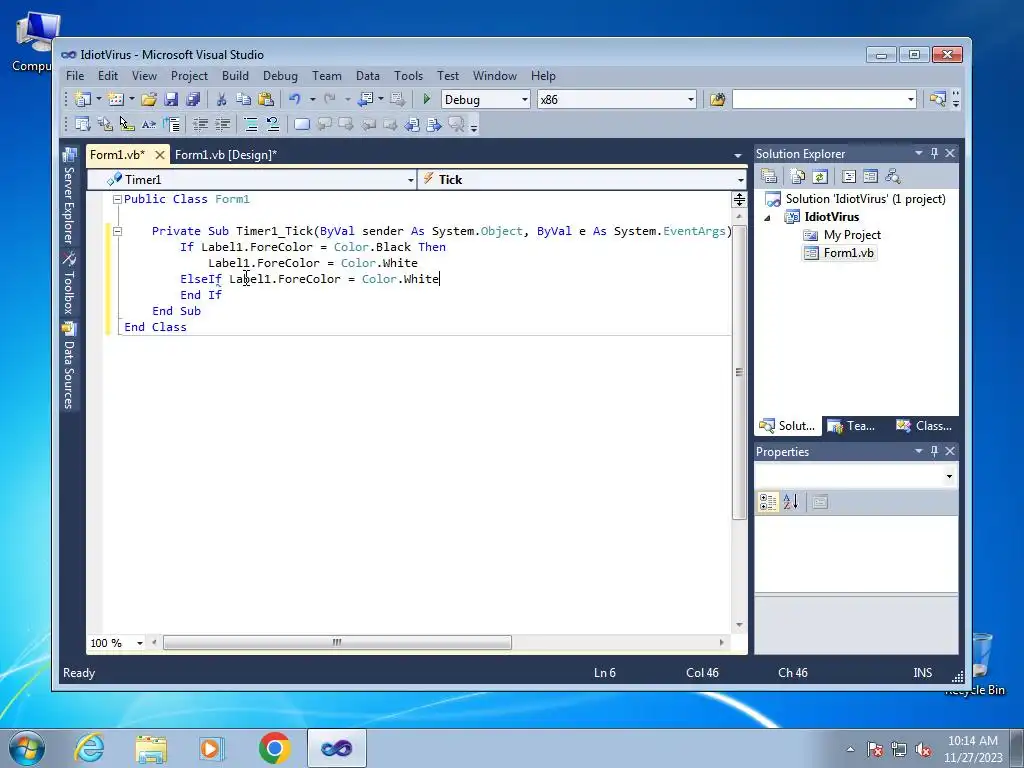The height and width of the screenshot is (768, 1024).
Task: Open the Data Sources side tab
Action: tap(69, 366)
